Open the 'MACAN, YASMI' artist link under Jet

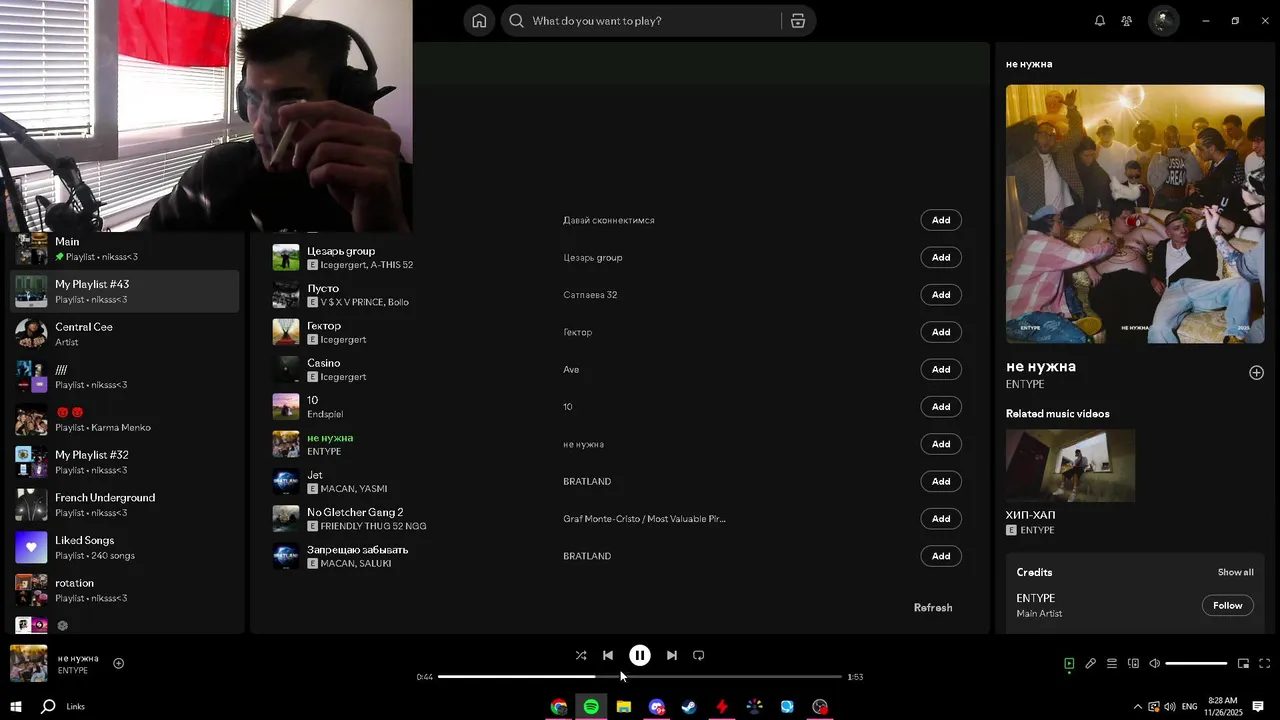click(x=353, y=489)
